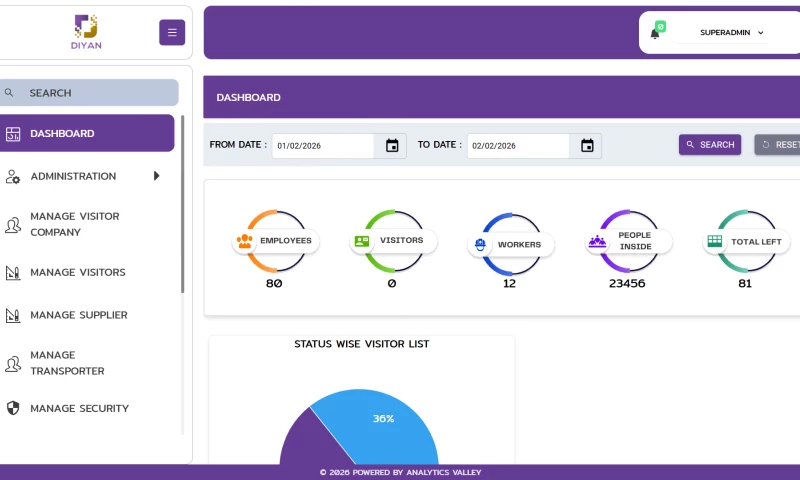Screen dimensions: 800x480
Task: Click the PEOPLE INSIDE stat card
Action: click(629, 241)
